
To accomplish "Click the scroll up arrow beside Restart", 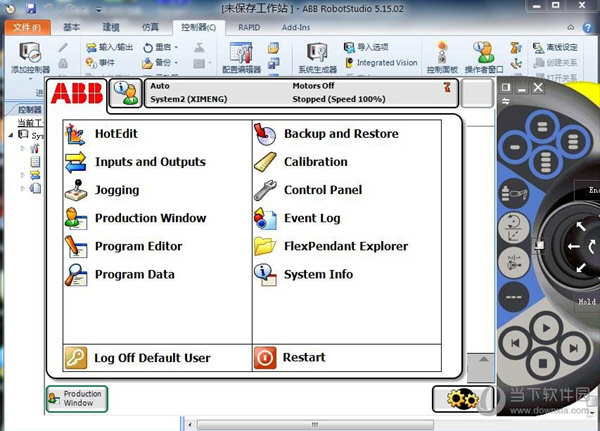I will 484,359.
